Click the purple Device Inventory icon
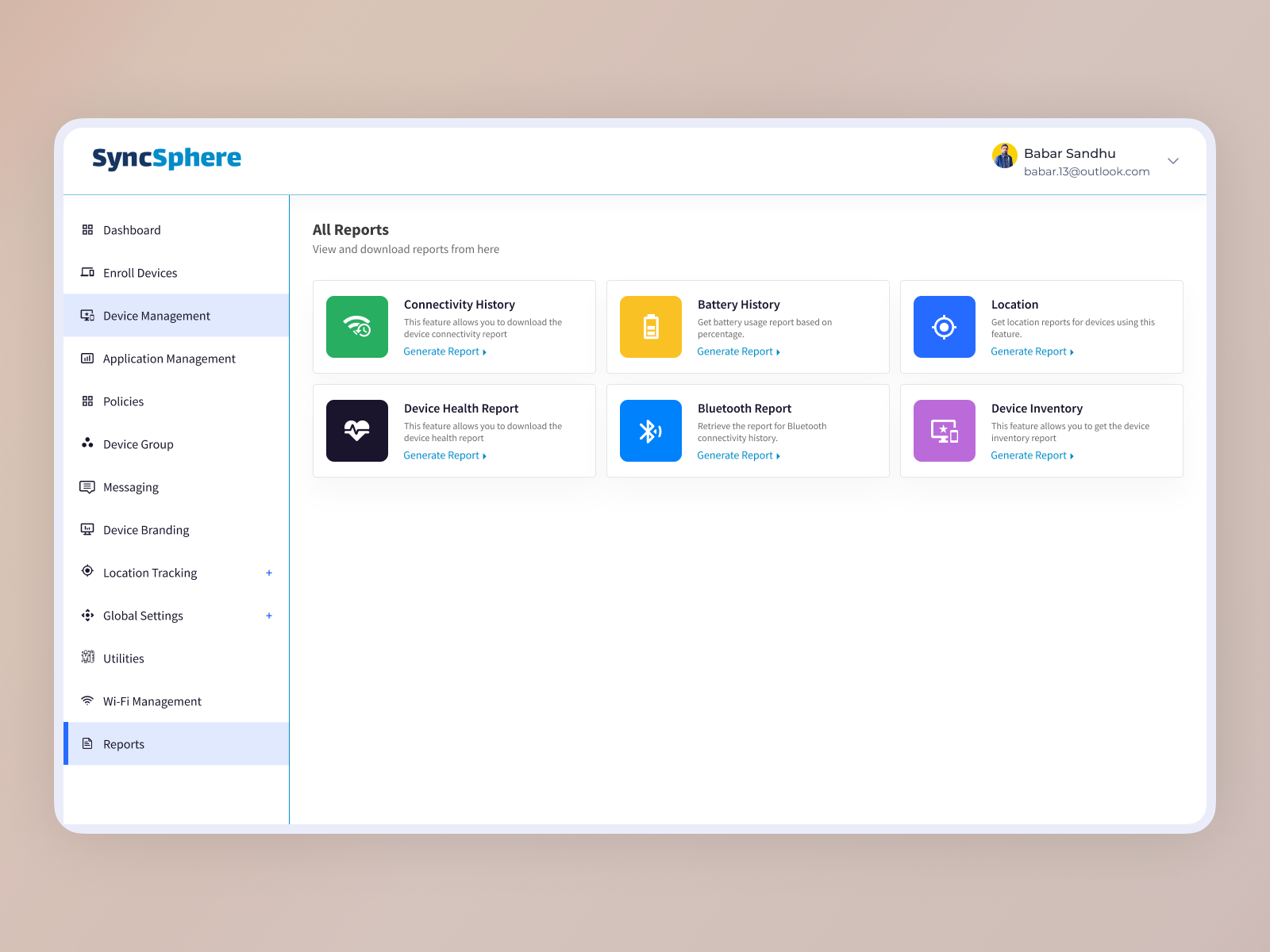This screenshot has height=952, width=1270. pos(944,431)
